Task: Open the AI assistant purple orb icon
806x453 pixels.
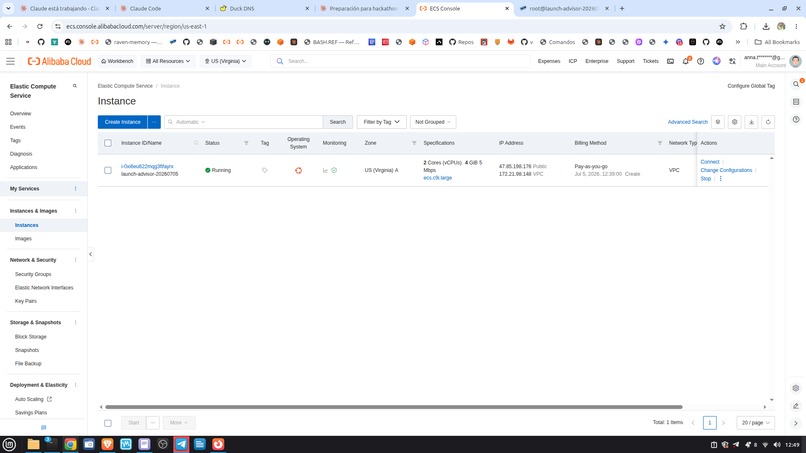Action: click(x=717, y=61)
